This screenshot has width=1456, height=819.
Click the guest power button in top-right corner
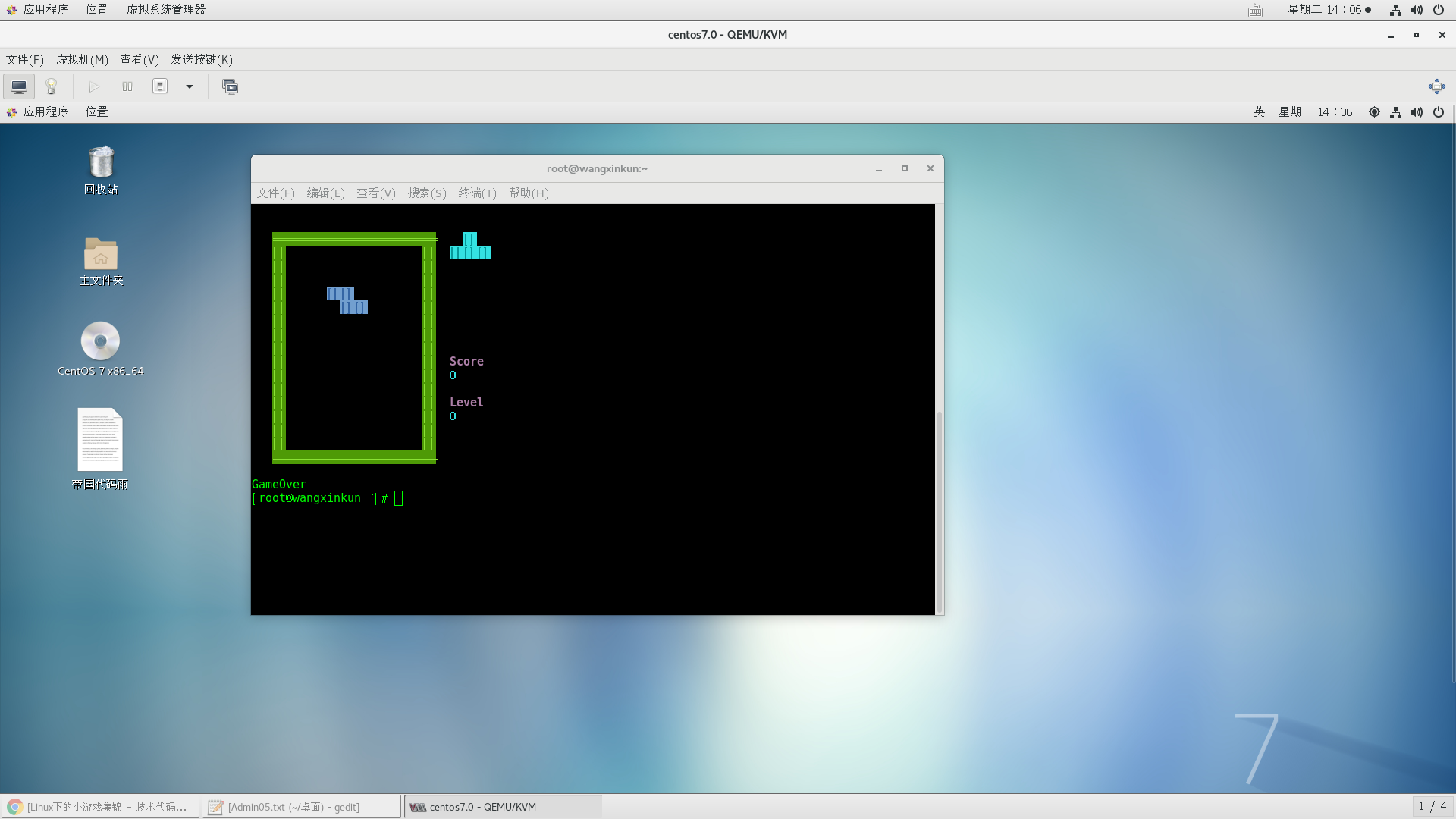click(x=1439, y=111)
